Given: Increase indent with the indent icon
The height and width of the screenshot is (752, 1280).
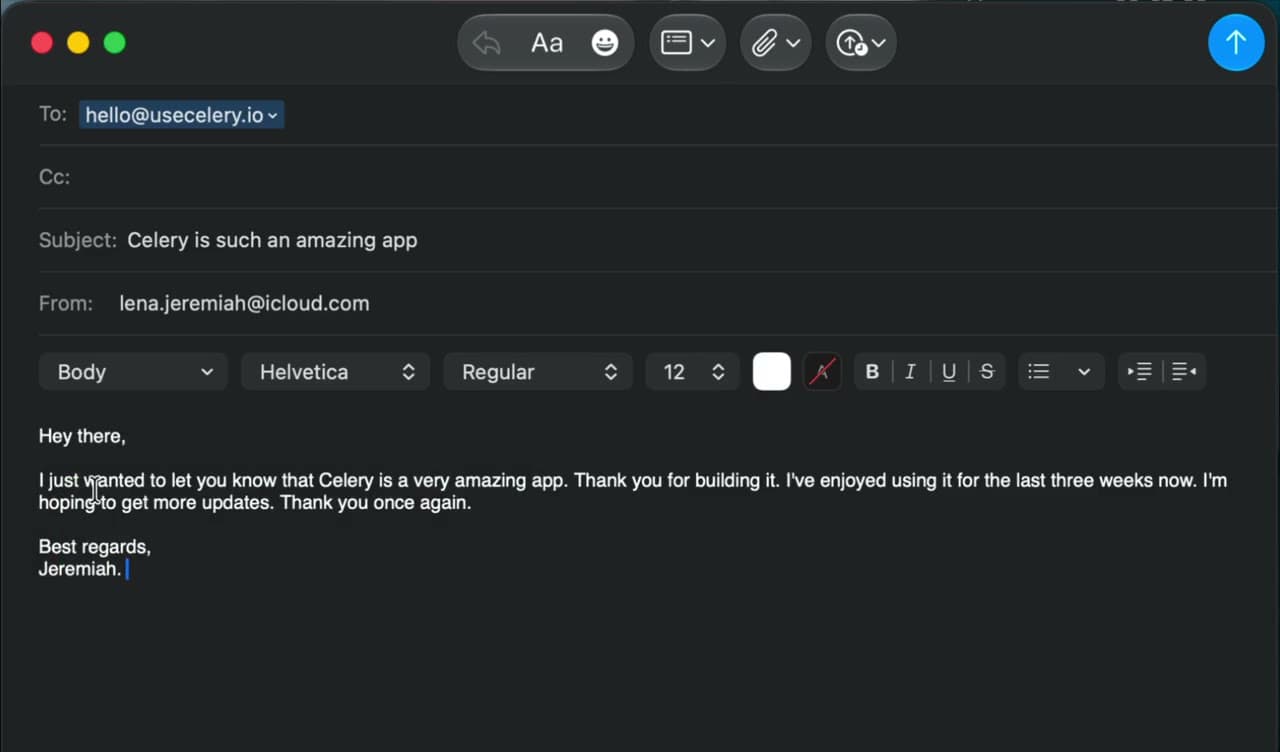Looking at the screenshot, I should pyautogui.click(x=1140, y=372).
